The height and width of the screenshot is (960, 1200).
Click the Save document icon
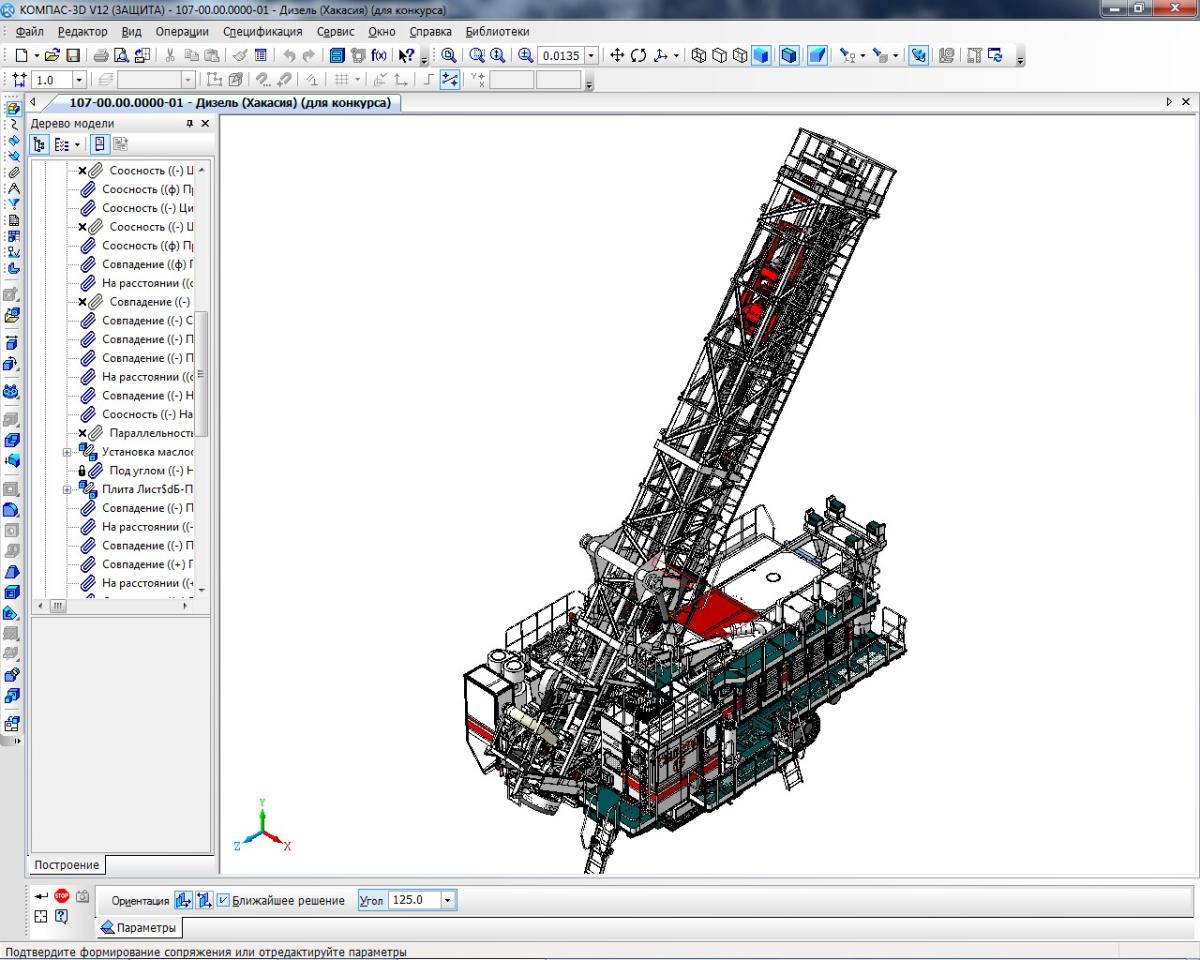(x=73, y=56)
